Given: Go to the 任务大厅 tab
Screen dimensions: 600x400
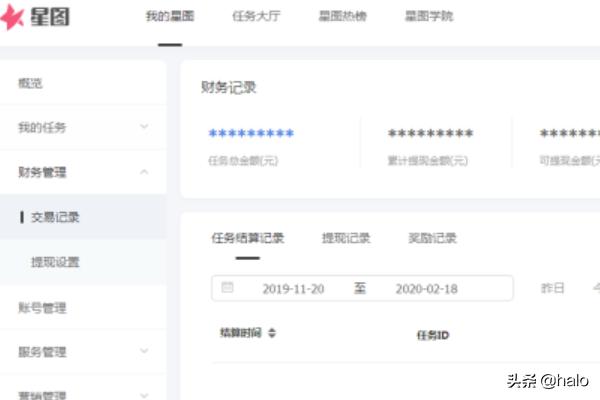Looking at the screenshot, I should pyautogui.click(x=256, y=16).
